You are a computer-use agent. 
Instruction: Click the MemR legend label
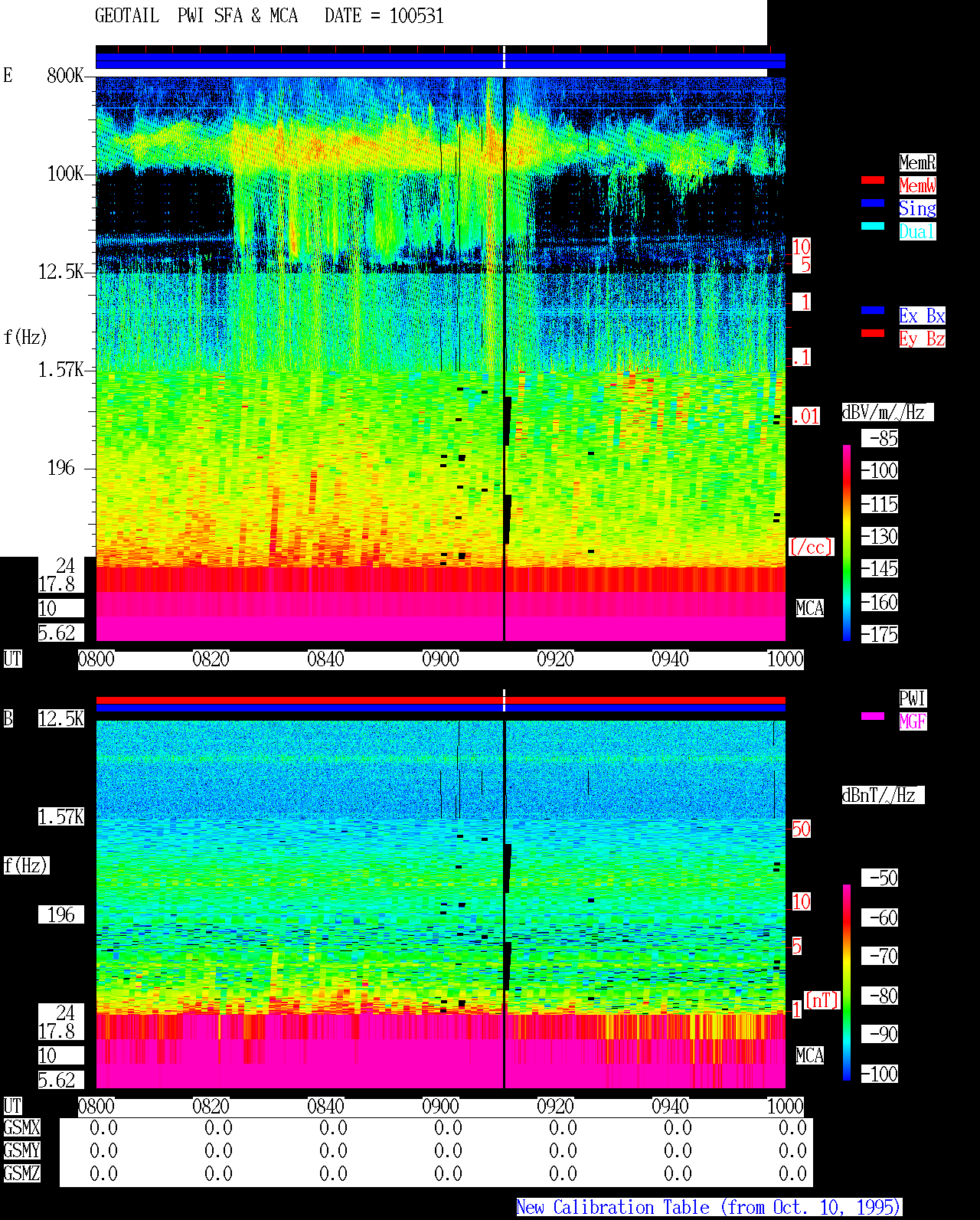(x=917, y=162)
